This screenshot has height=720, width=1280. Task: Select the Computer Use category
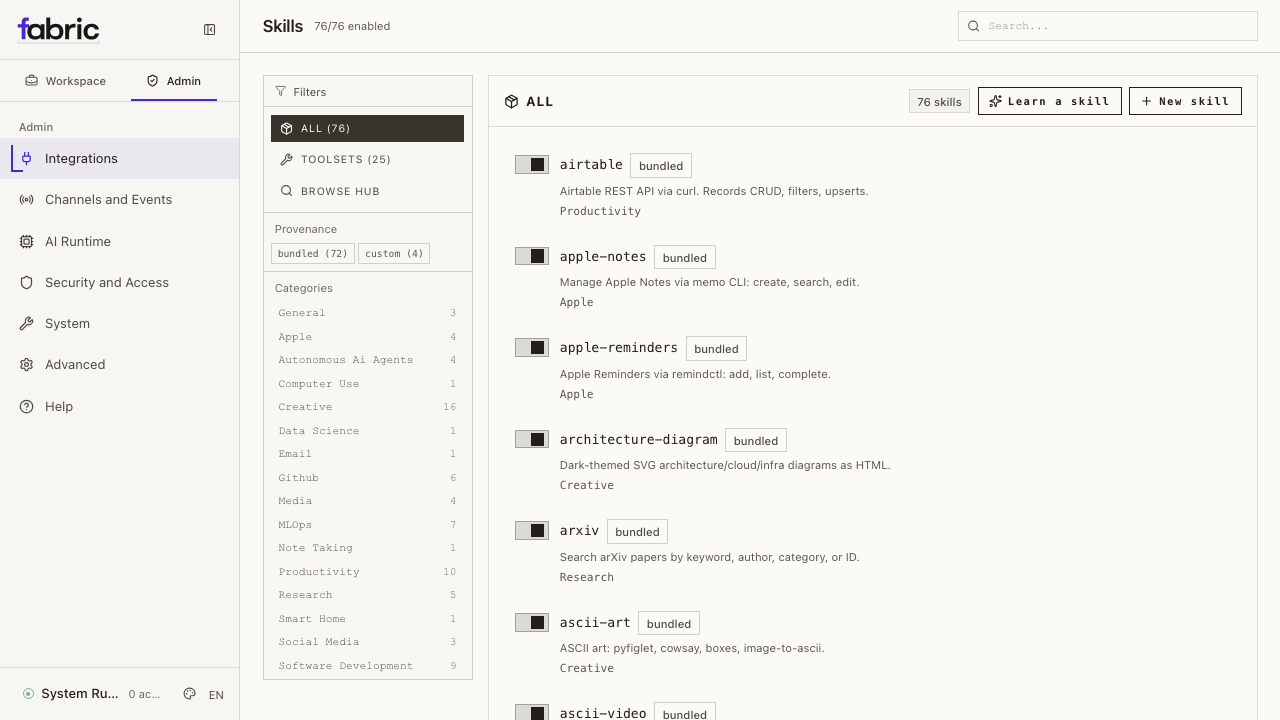367,384
